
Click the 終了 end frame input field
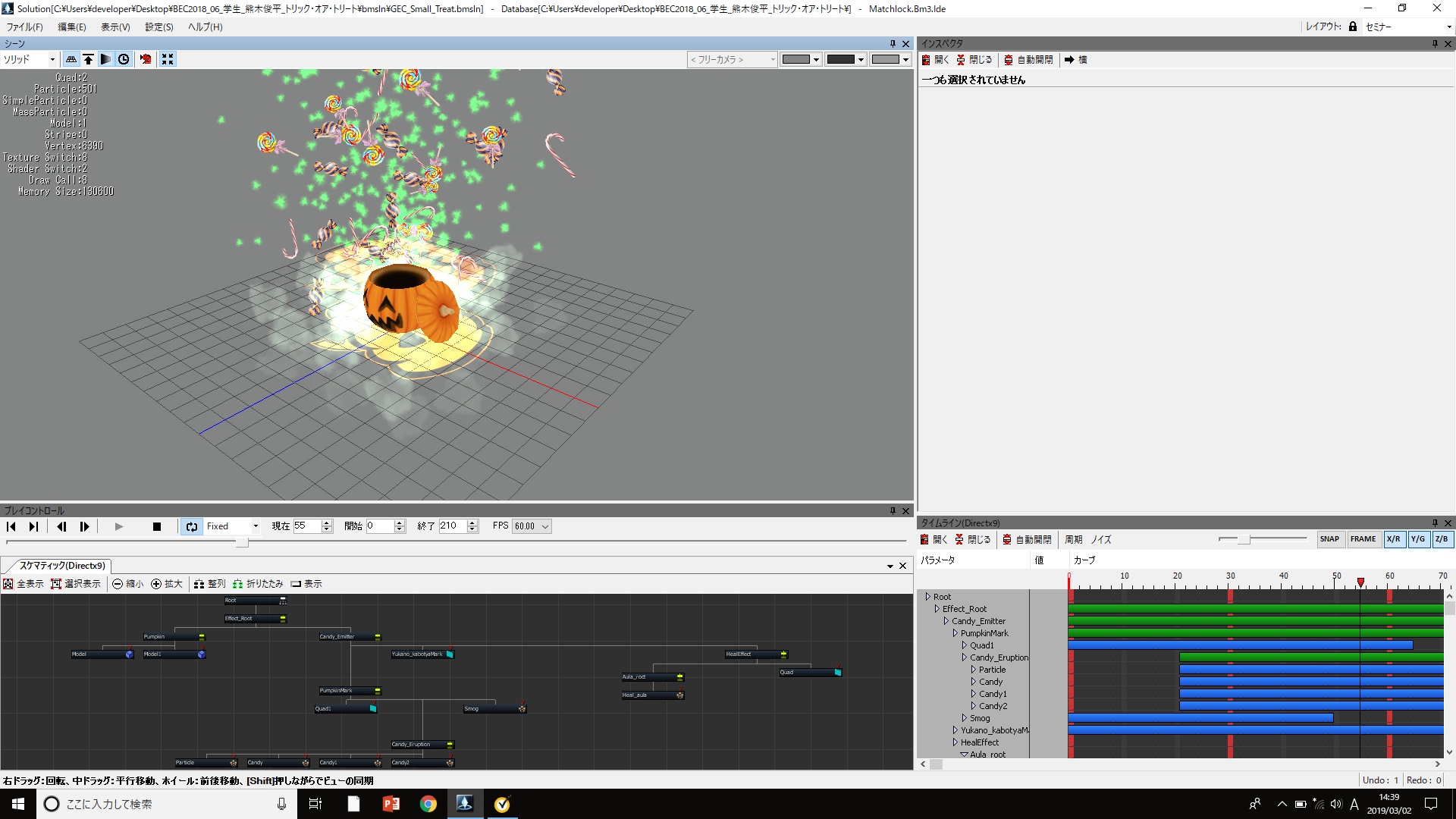pos(452,526)
